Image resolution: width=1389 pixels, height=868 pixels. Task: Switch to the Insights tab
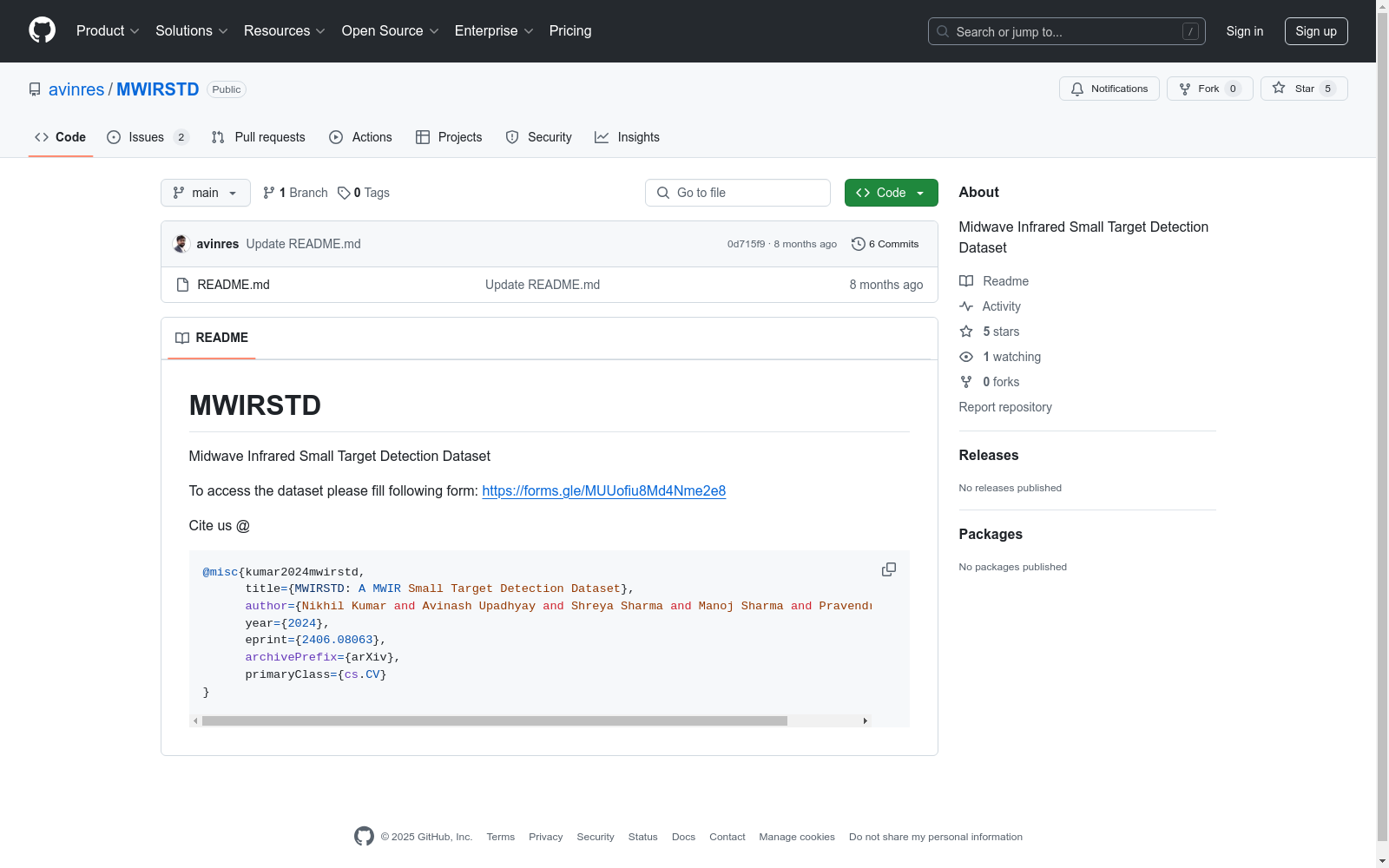[627, 137]
